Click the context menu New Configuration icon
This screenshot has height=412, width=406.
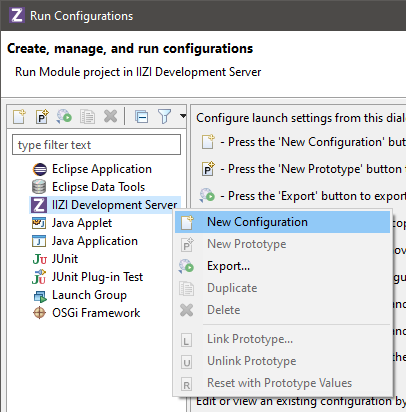click(187, 222)
